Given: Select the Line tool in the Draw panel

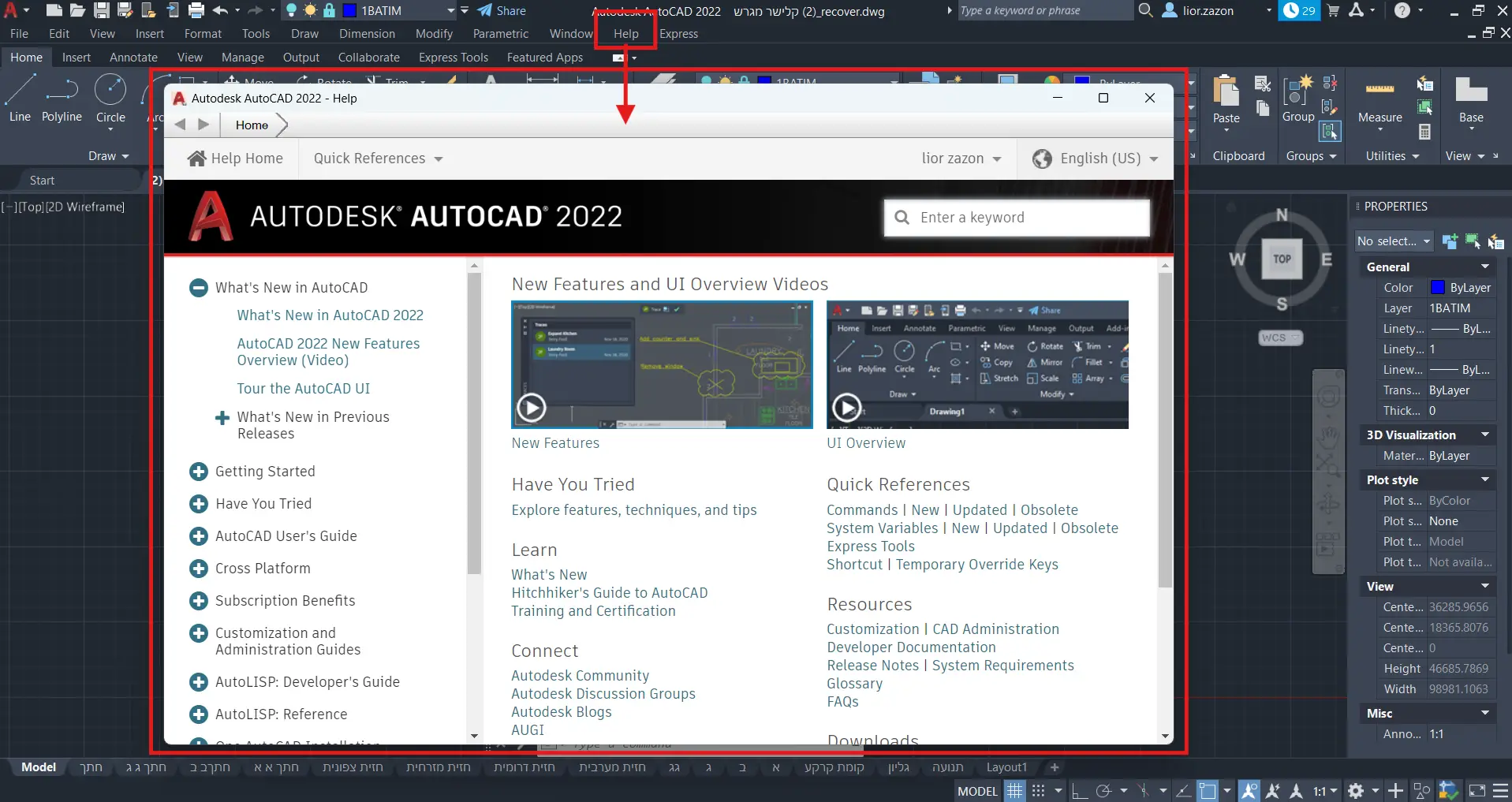Looking at the screenshot, I should click(x=20, y=99).
